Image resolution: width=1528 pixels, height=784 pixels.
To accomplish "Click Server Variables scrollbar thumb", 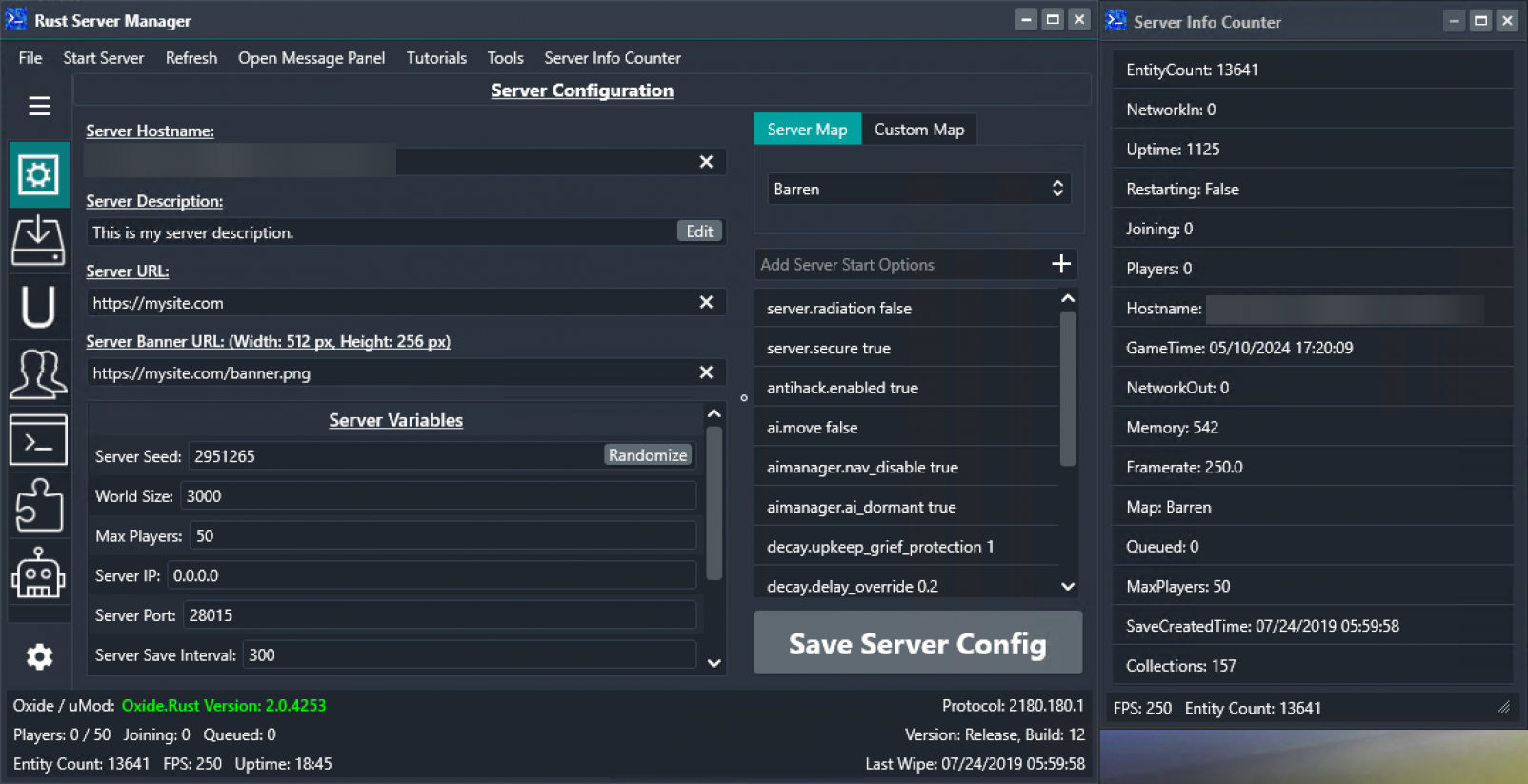I will 714,503.
